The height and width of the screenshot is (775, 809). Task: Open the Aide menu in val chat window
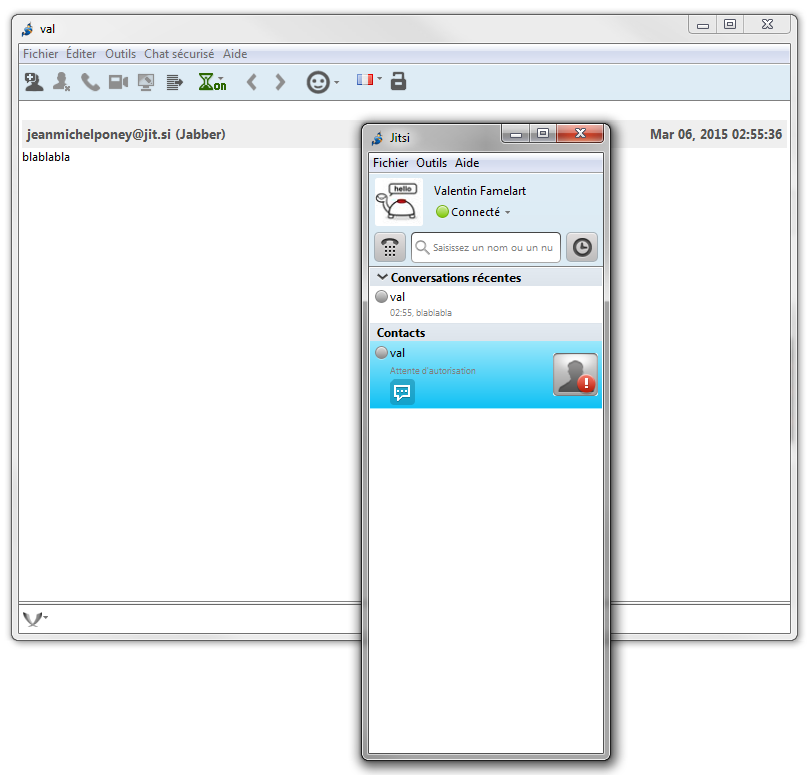point(235,54)
